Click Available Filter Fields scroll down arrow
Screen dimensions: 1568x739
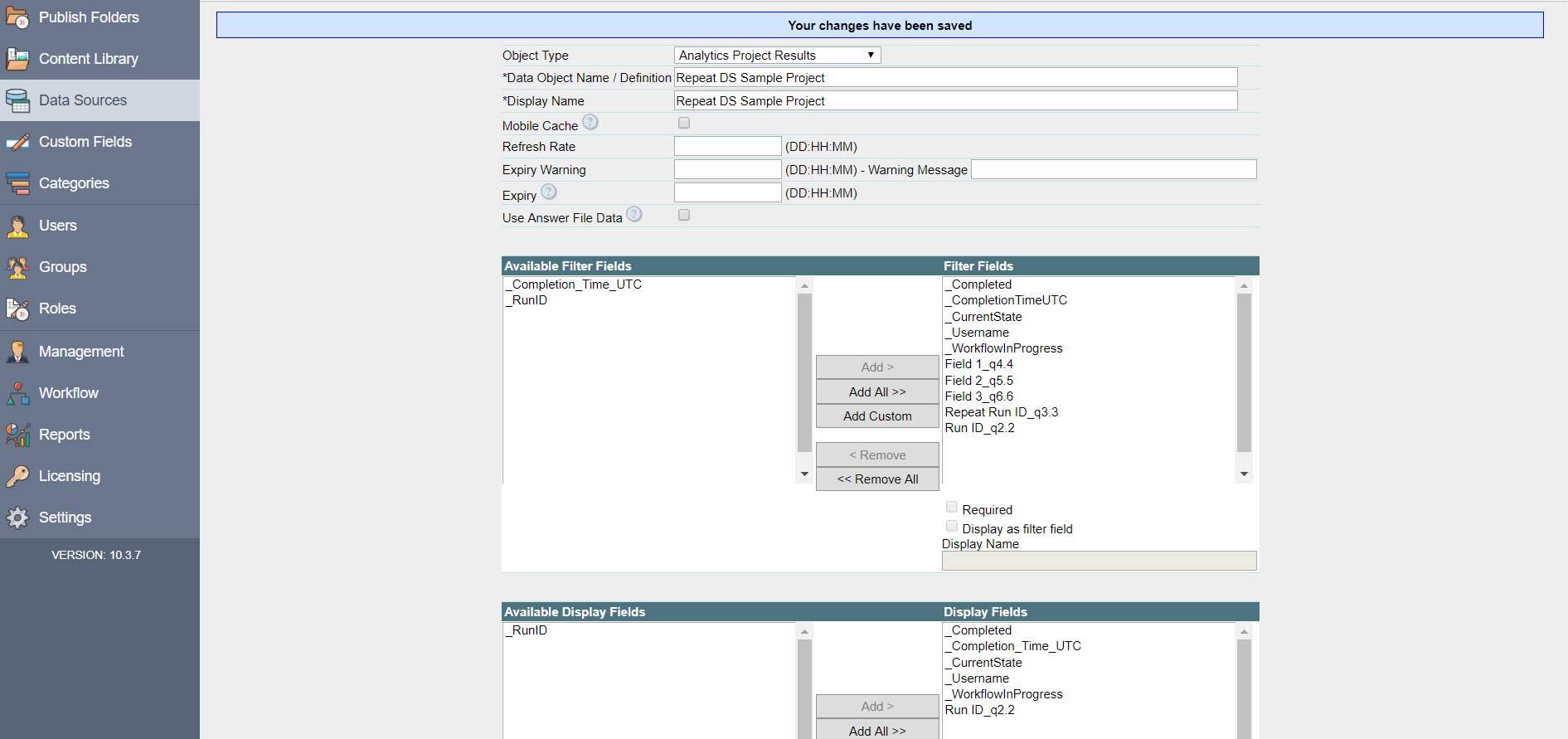(804, 474)
